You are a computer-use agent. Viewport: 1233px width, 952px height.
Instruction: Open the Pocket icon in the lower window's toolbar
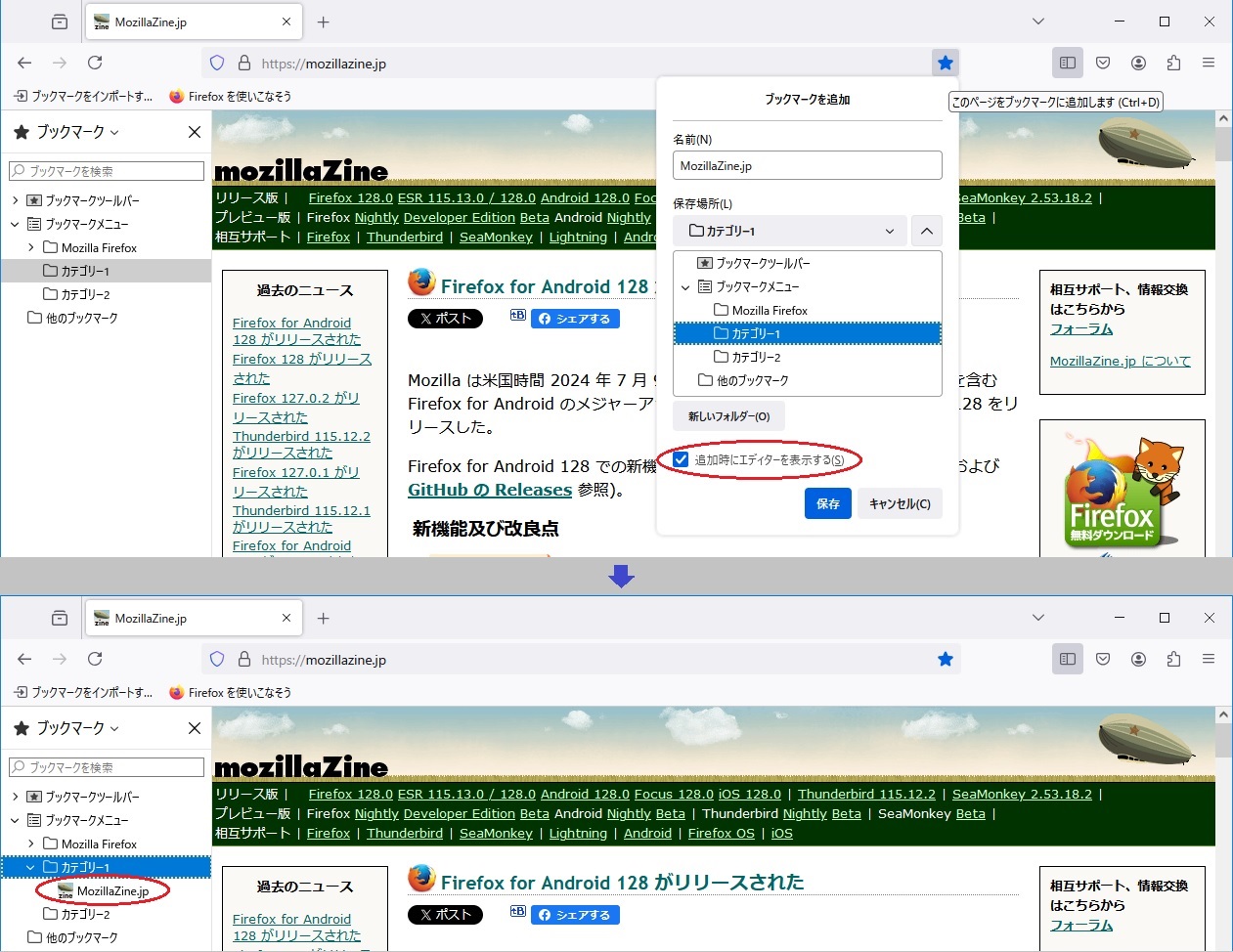click(x=1103, y=660)
